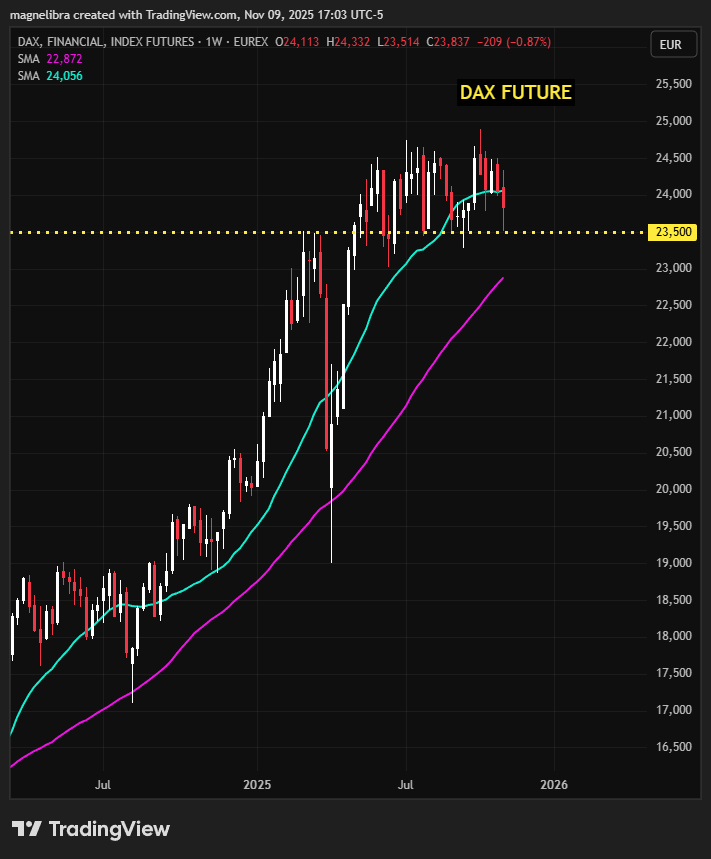Click the closing price C23,837 value
This screenshot has height=859, width=711.
coord(448,42)
